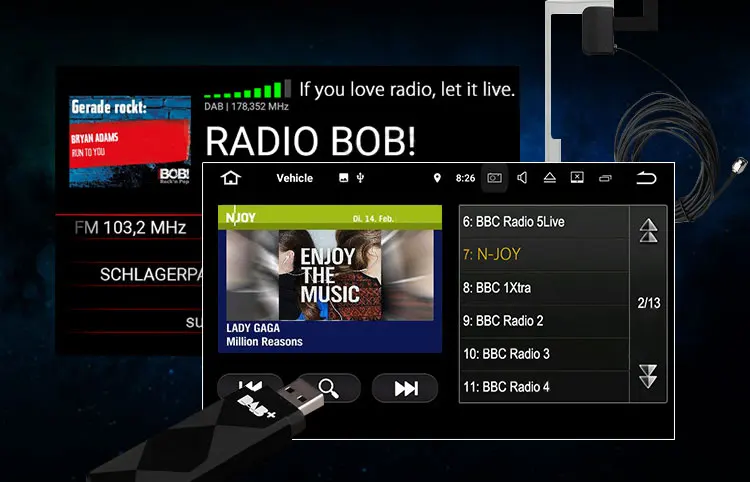Tap the Home icon in status bar

pos(231,178)
